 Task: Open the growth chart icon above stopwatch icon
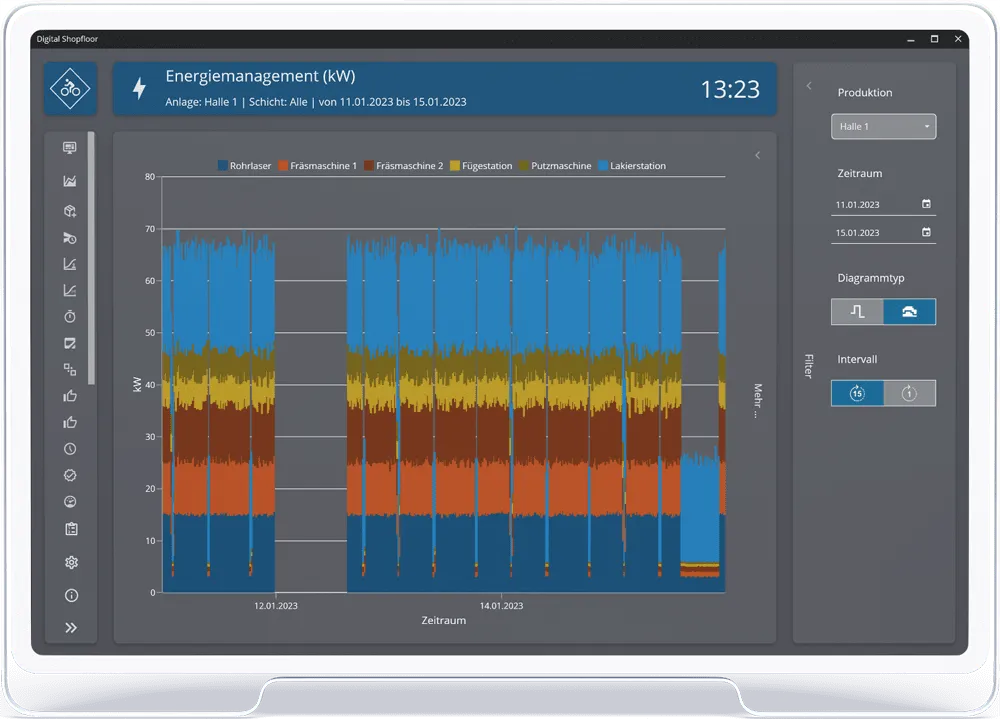pos(70,291)
